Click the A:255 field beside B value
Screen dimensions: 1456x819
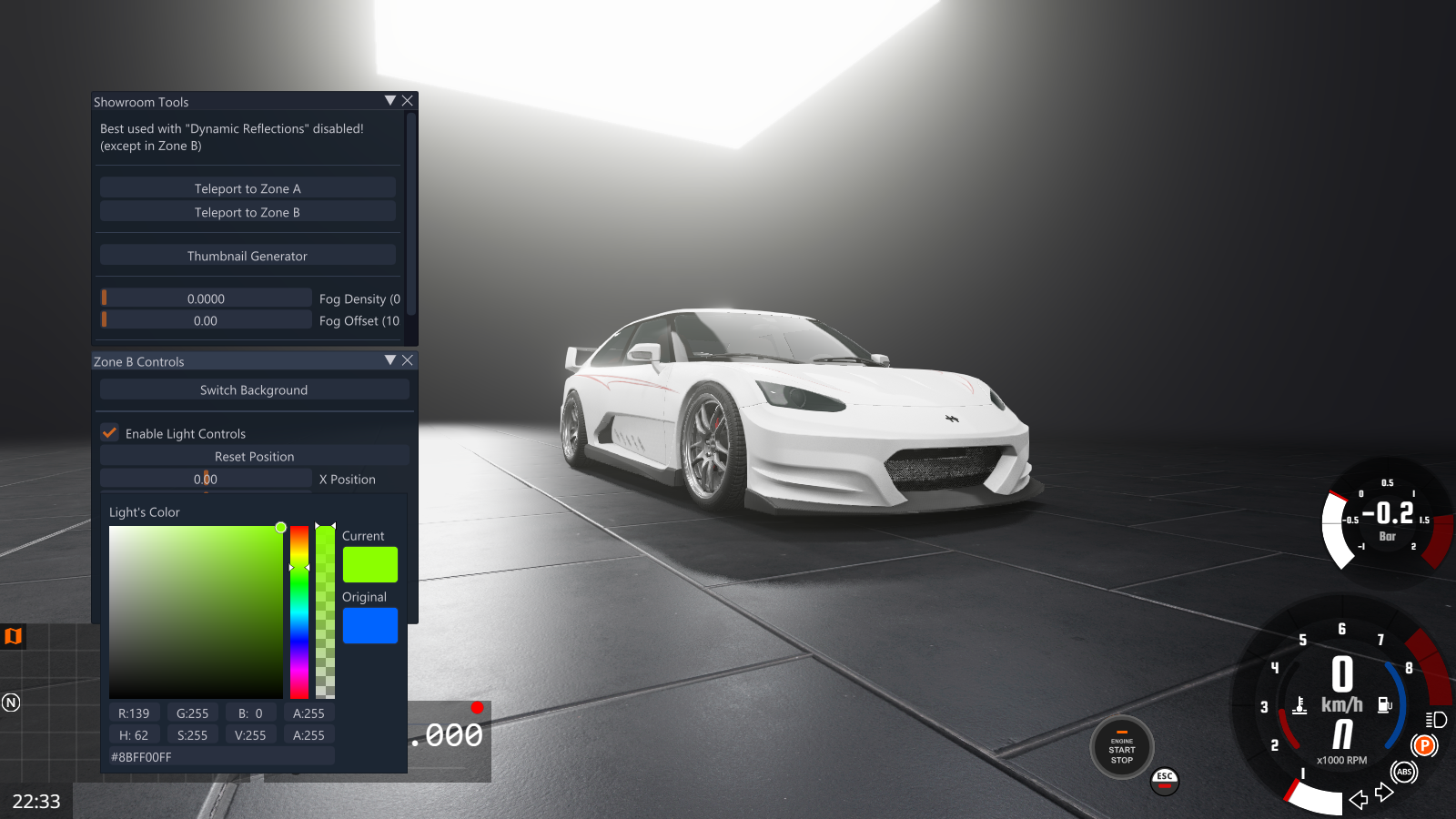tap(309, 713)
